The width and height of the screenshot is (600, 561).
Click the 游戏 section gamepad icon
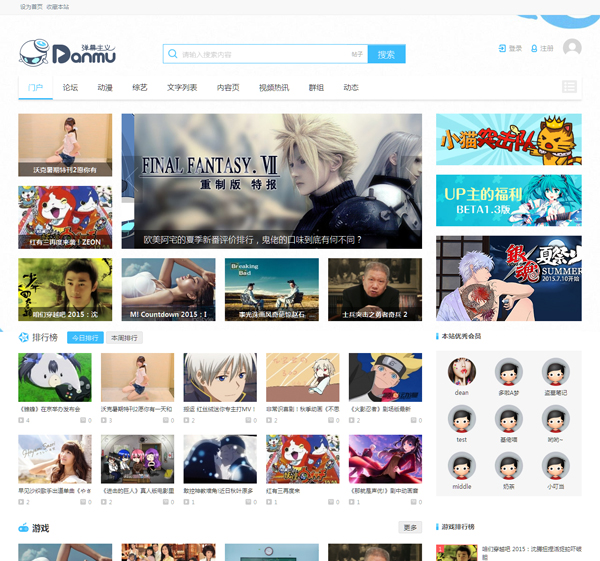23,528
